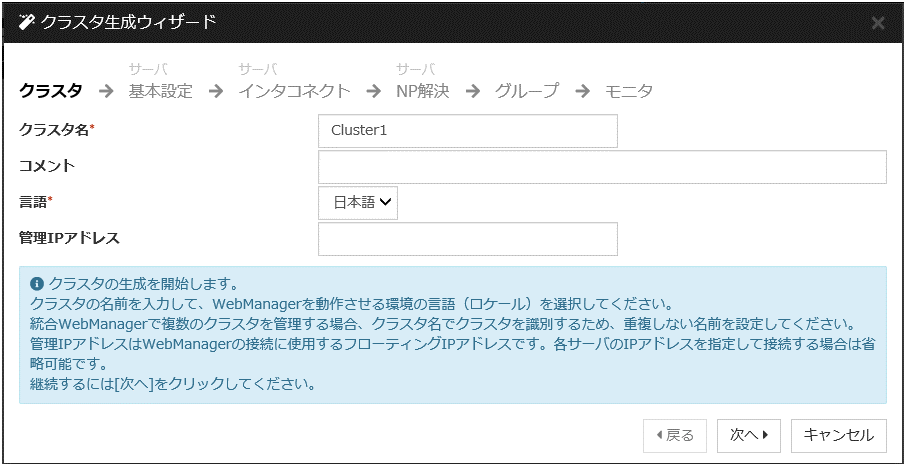The height and width of the screenshot is (466, 906).
Task: Switch to the インタコネクト step
Action: pyautogui.click(x=294, y=91)
